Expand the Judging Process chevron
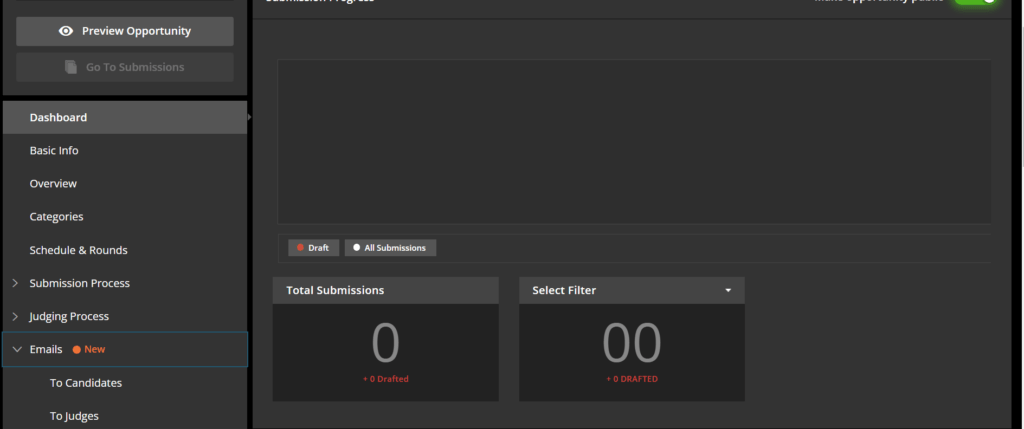 click(x=16, y=317)
